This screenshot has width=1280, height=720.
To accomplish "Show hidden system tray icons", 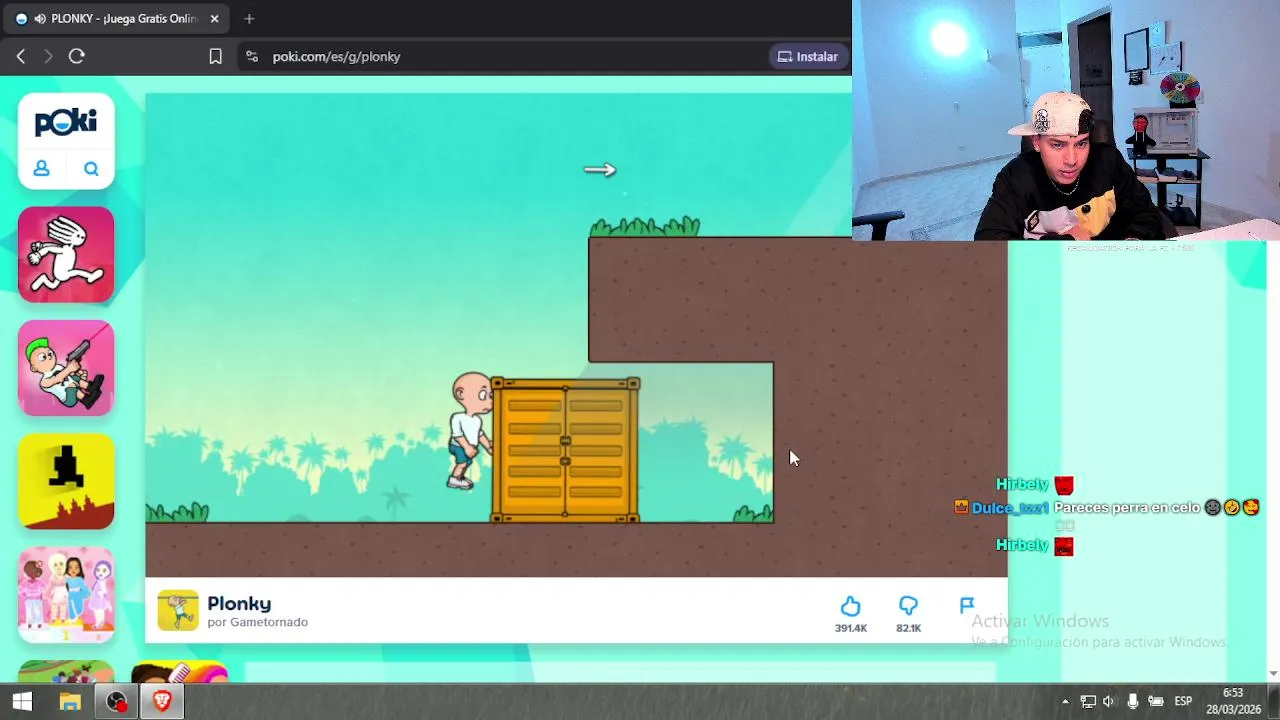I will click(x=1065, y=701).
